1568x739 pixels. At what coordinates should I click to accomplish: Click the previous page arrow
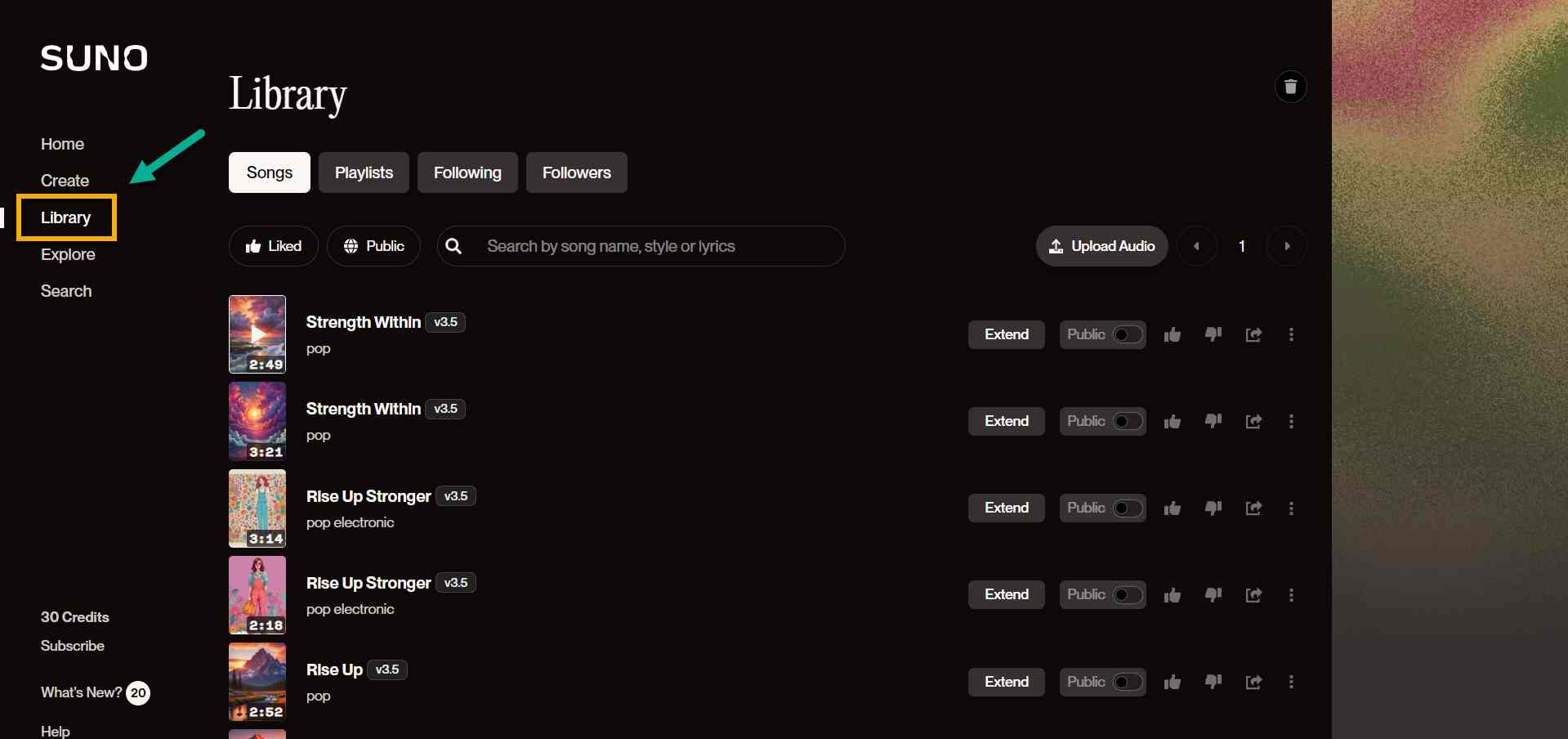(1196, 245)
